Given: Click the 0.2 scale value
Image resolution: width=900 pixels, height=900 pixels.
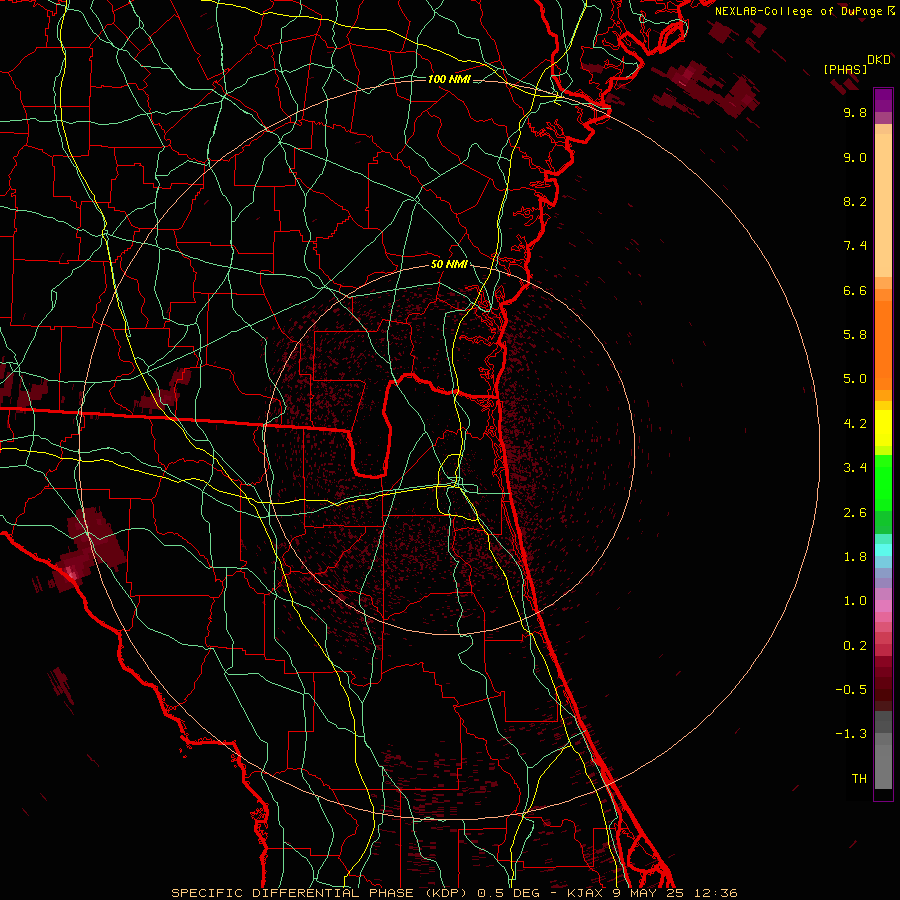Looking at the screenshot, I should (x=855, y=646).
